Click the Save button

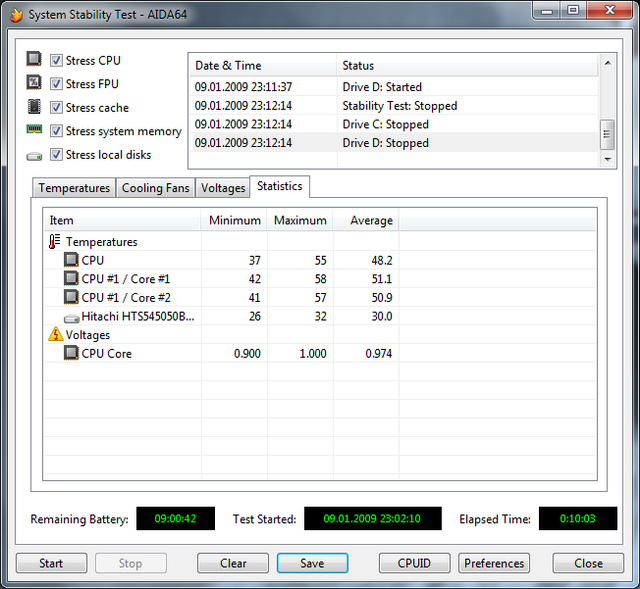pos(312,563)
